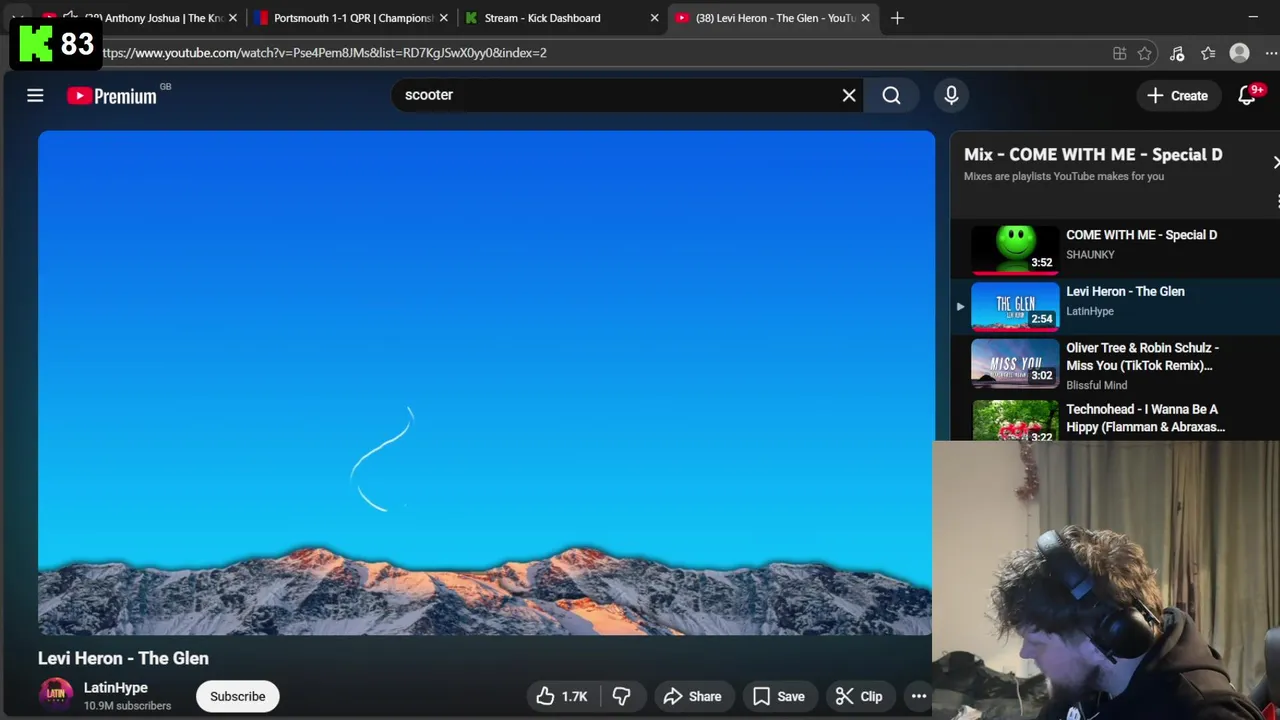
Task: Open the notifications bell
Action: (1247, 95)
